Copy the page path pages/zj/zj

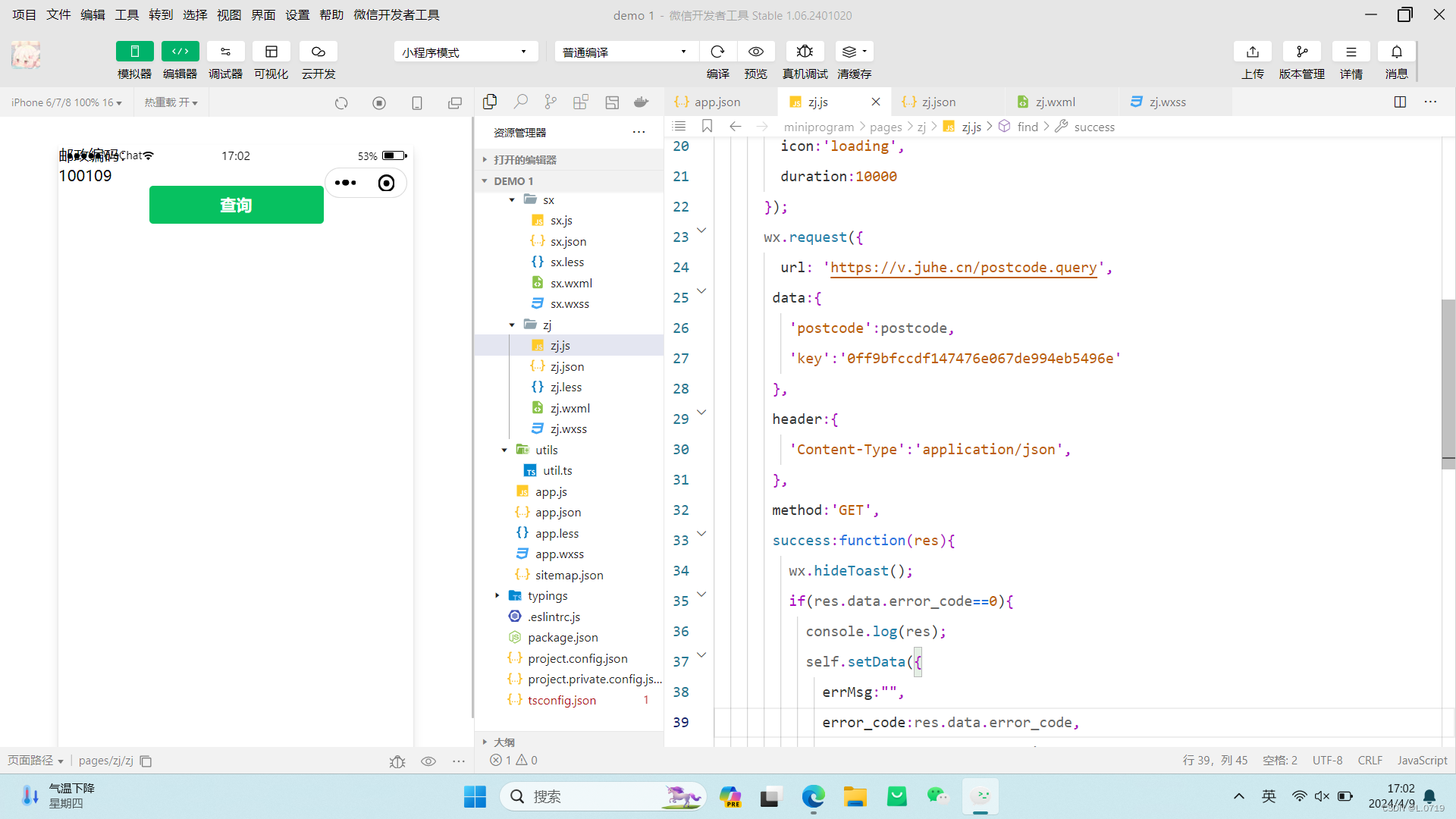(146, 761)
